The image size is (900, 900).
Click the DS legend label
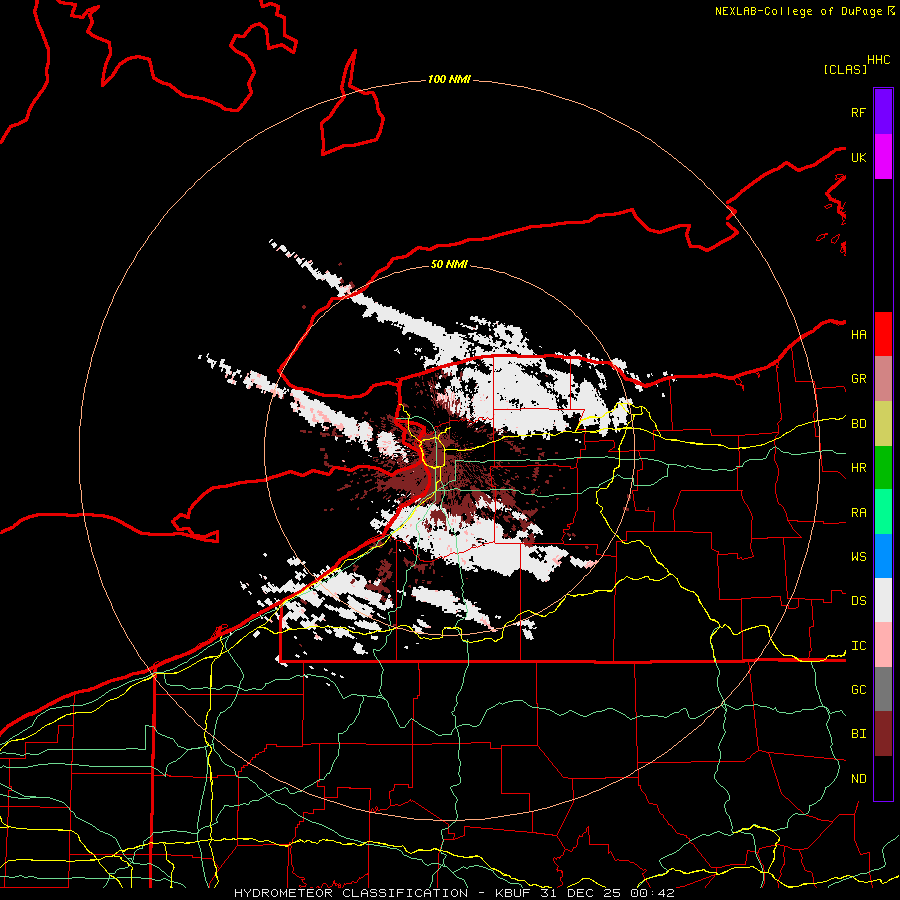click(858, 601)
